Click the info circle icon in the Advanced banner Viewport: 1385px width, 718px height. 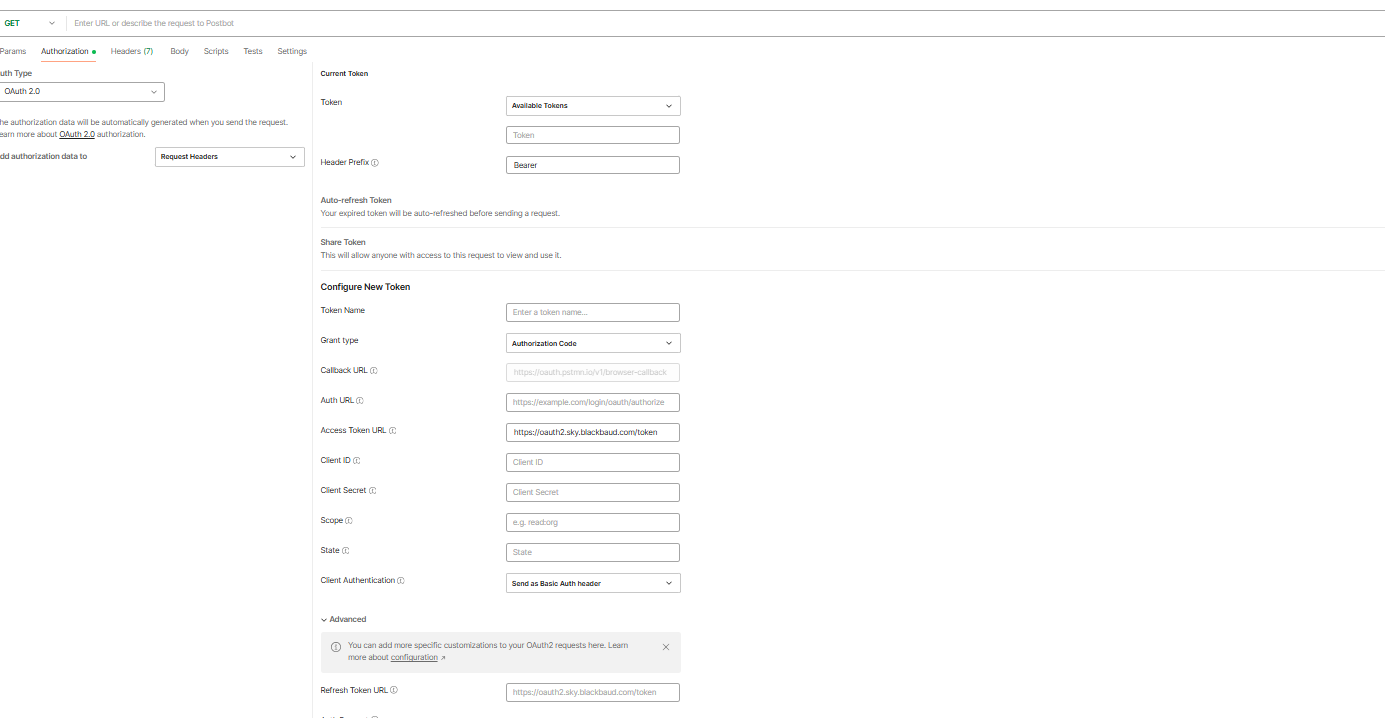(336, 647)
